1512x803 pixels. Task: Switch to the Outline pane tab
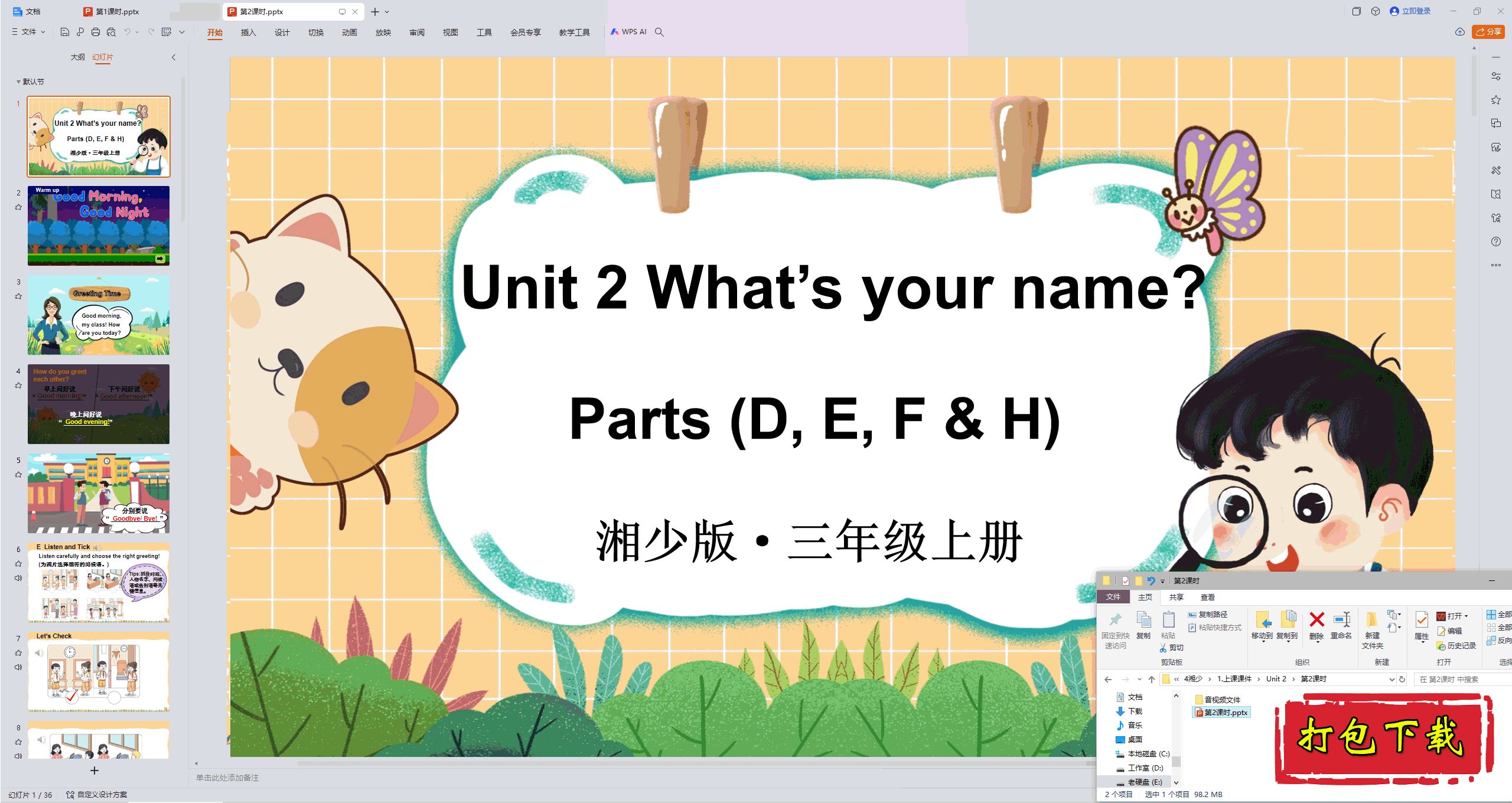[x=77, y=57]
